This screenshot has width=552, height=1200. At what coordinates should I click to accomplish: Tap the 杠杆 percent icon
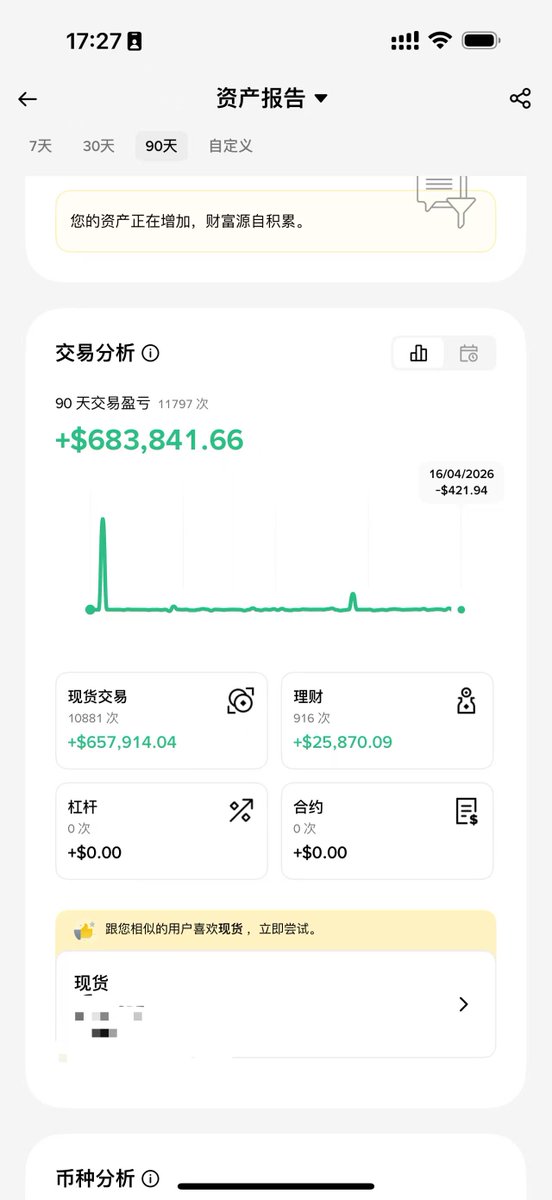coord(240,811)
